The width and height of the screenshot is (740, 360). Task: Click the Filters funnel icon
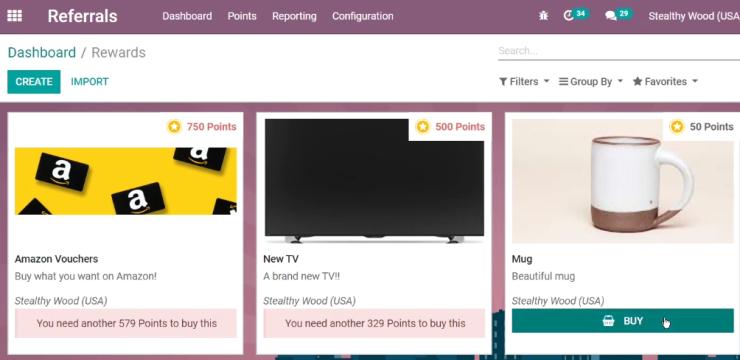coord(503,82)
